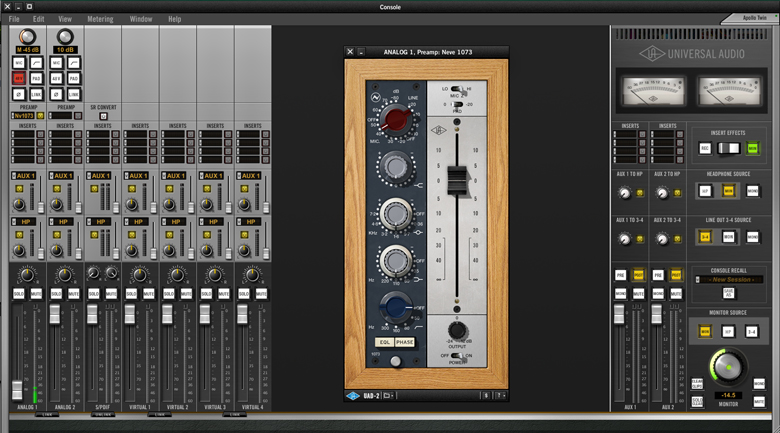Click the PHASE button on Neve 1073
This screenshot has height=433, width=780.
click(404, 342)
